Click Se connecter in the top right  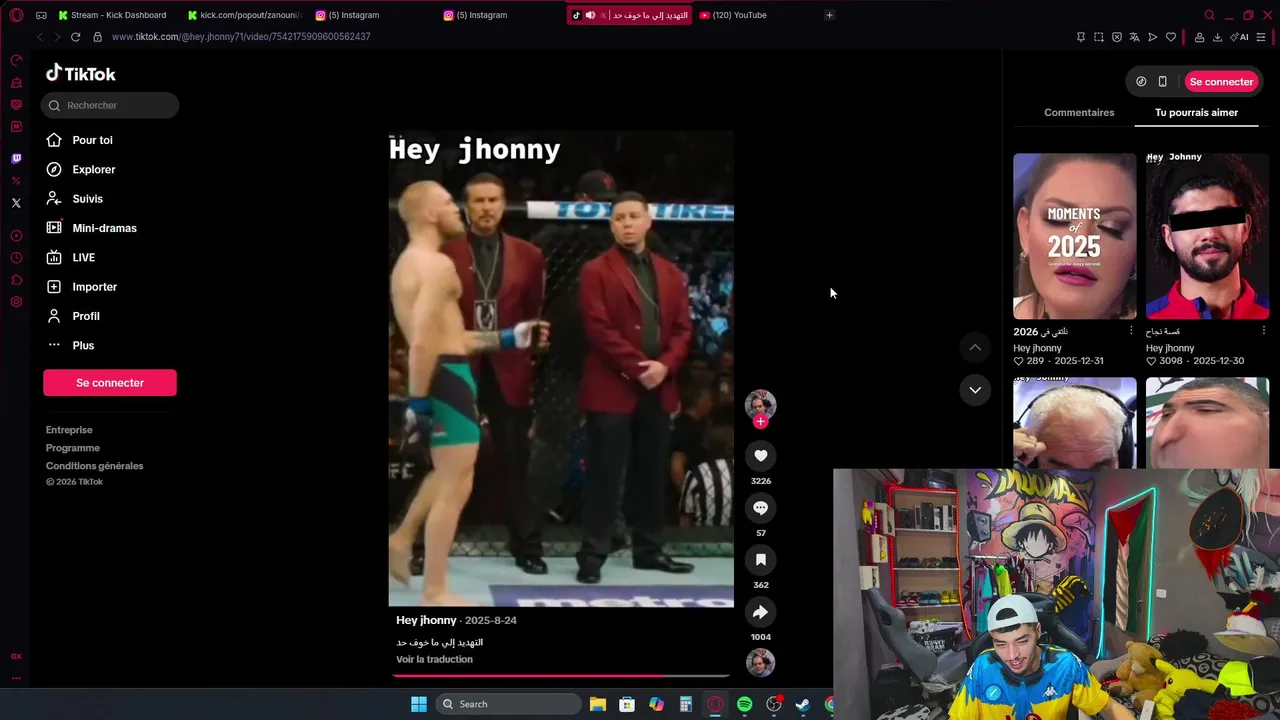1221,82
